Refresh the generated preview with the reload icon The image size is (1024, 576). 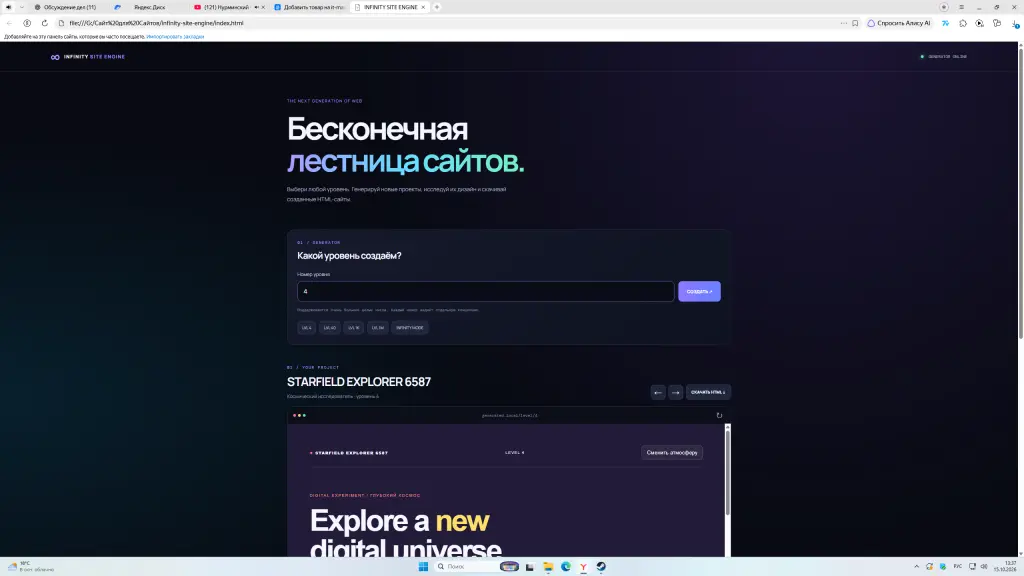(719, 415)
